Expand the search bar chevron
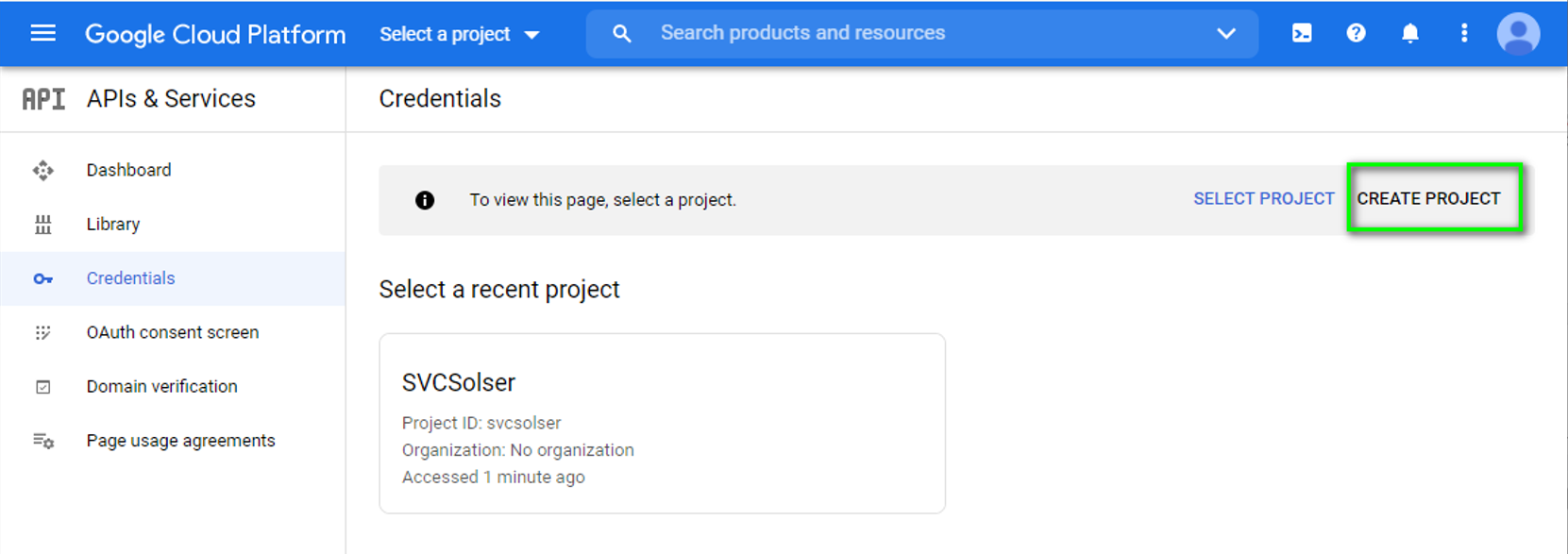The image size is (1568, 554). click(x=1225, y=33)
